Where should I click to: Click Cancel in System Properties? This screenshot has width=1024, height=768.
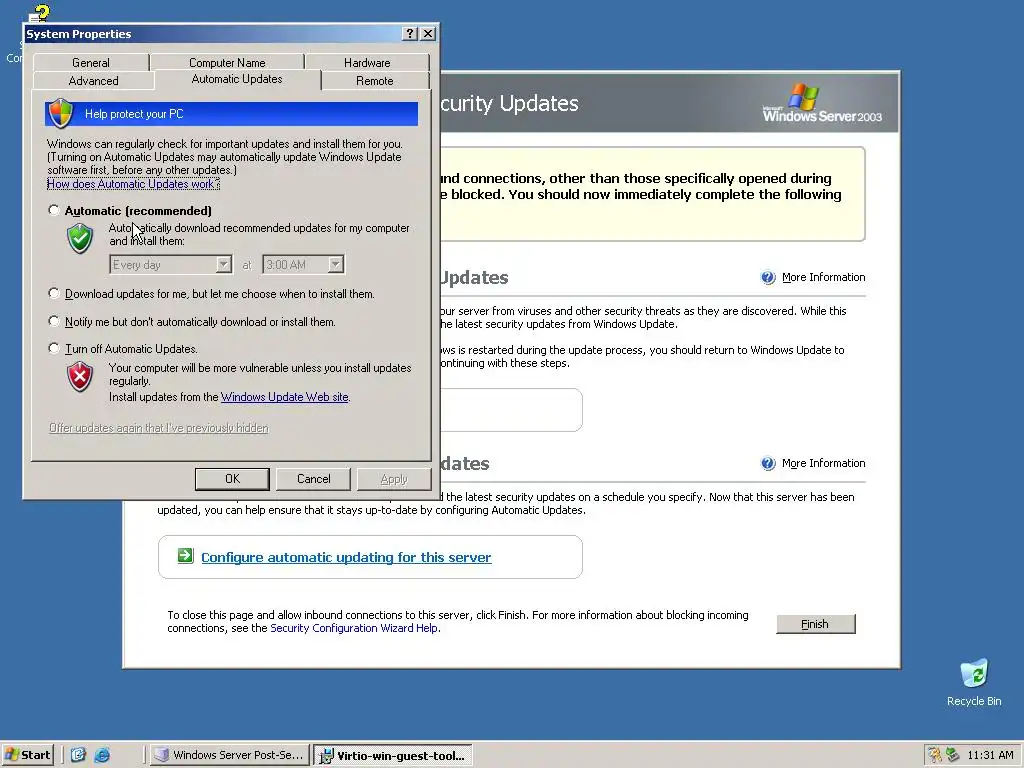click(x=313, y=479)
